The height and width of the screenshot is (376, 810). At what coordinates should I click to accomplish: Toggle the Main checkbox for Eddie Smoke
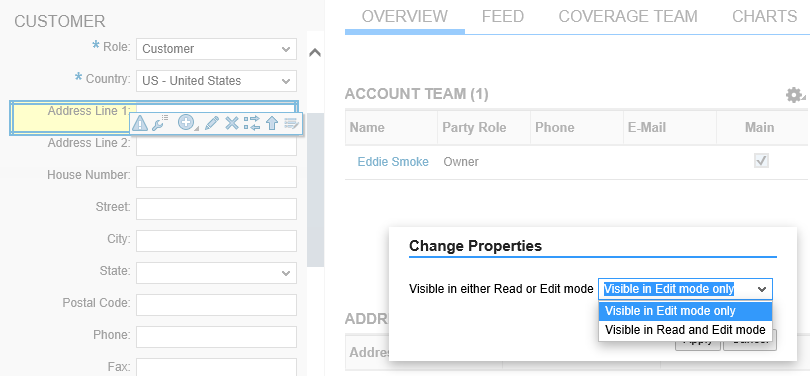pos(761,161)
